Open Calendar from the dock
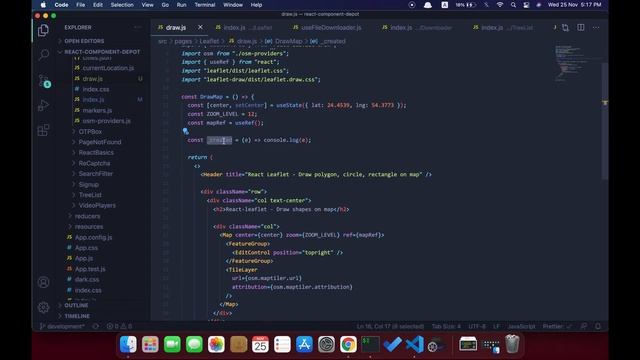The height and width of the screenshot is (360, 640). click(260, 344)
